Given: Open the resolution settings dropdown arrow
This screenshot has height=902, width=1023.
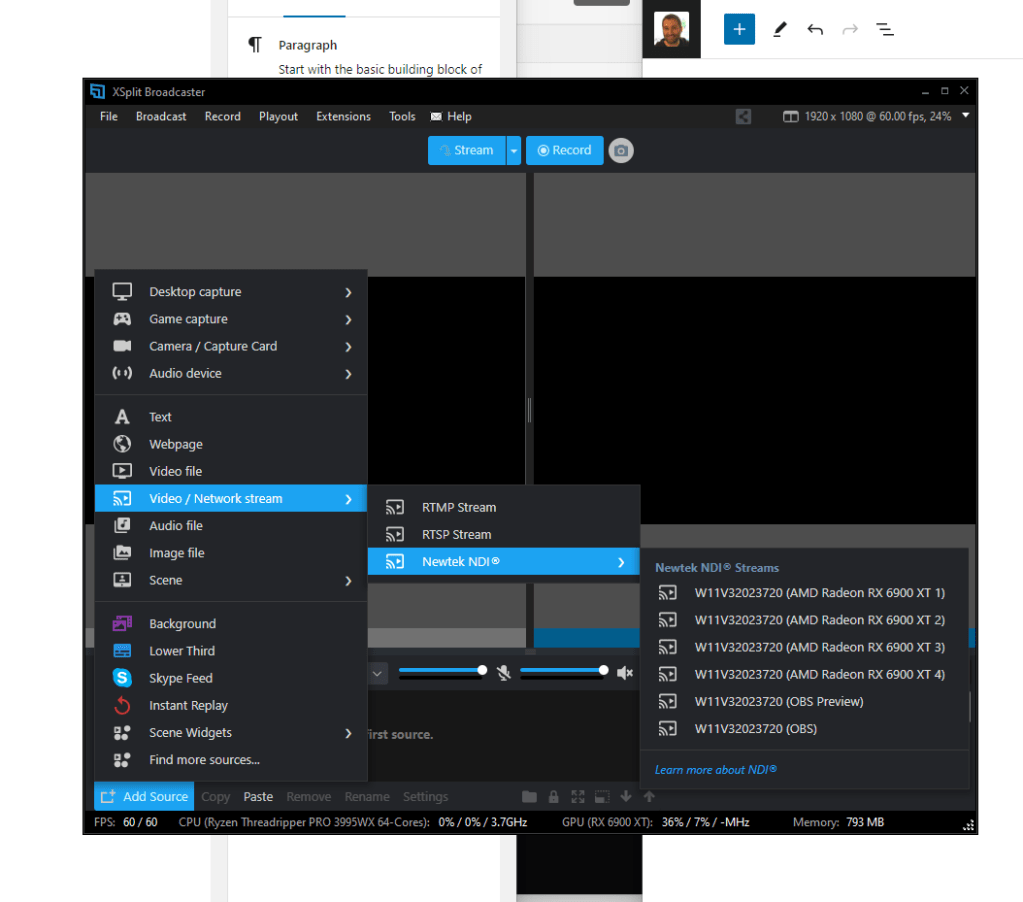Looking at the screenshot, I should [x=966, y=115].
